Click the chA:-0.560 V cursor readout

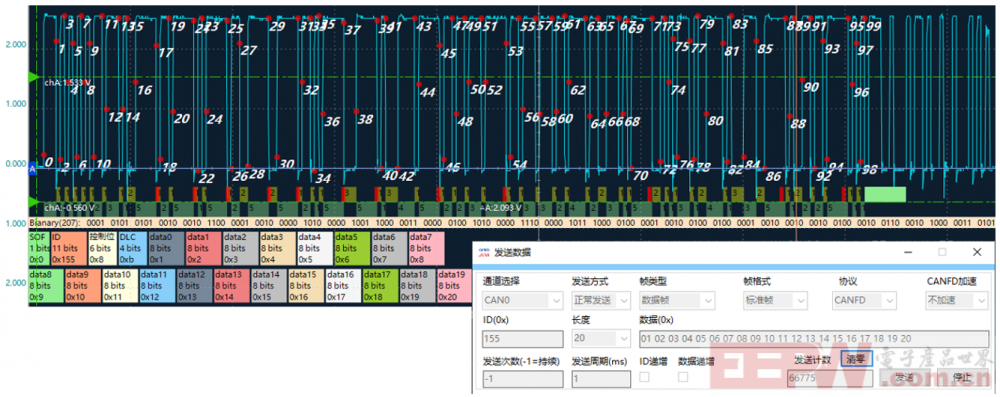[x=70, y=208]
